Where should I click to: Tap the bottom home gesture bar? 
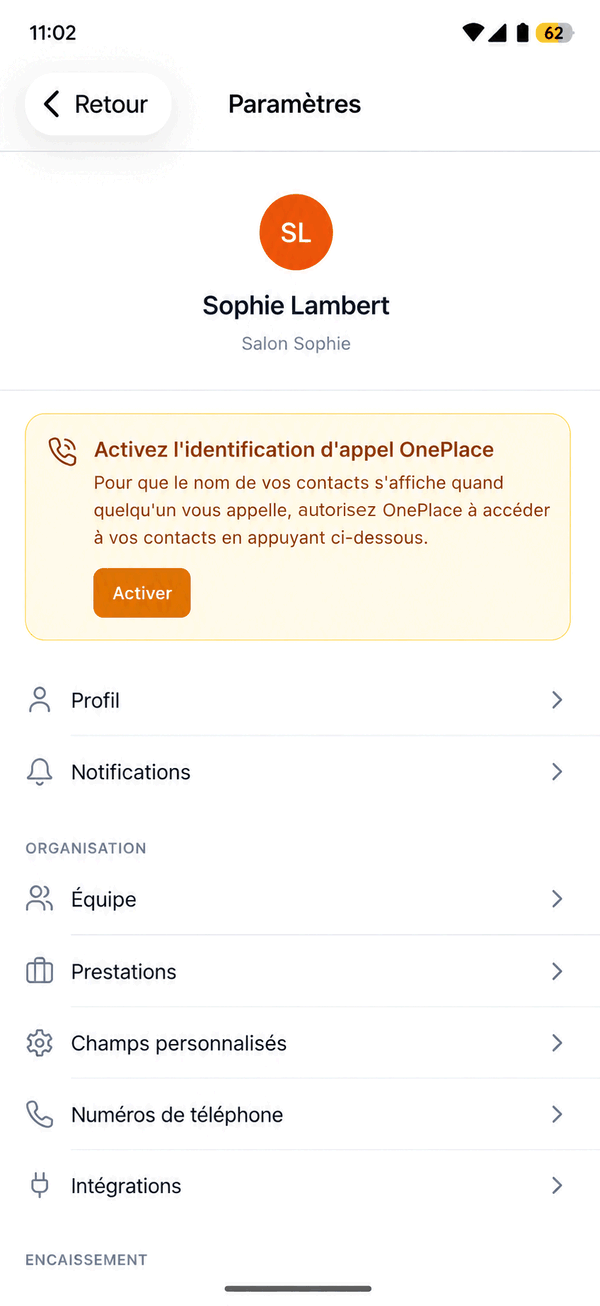(x=298, y=1289)
